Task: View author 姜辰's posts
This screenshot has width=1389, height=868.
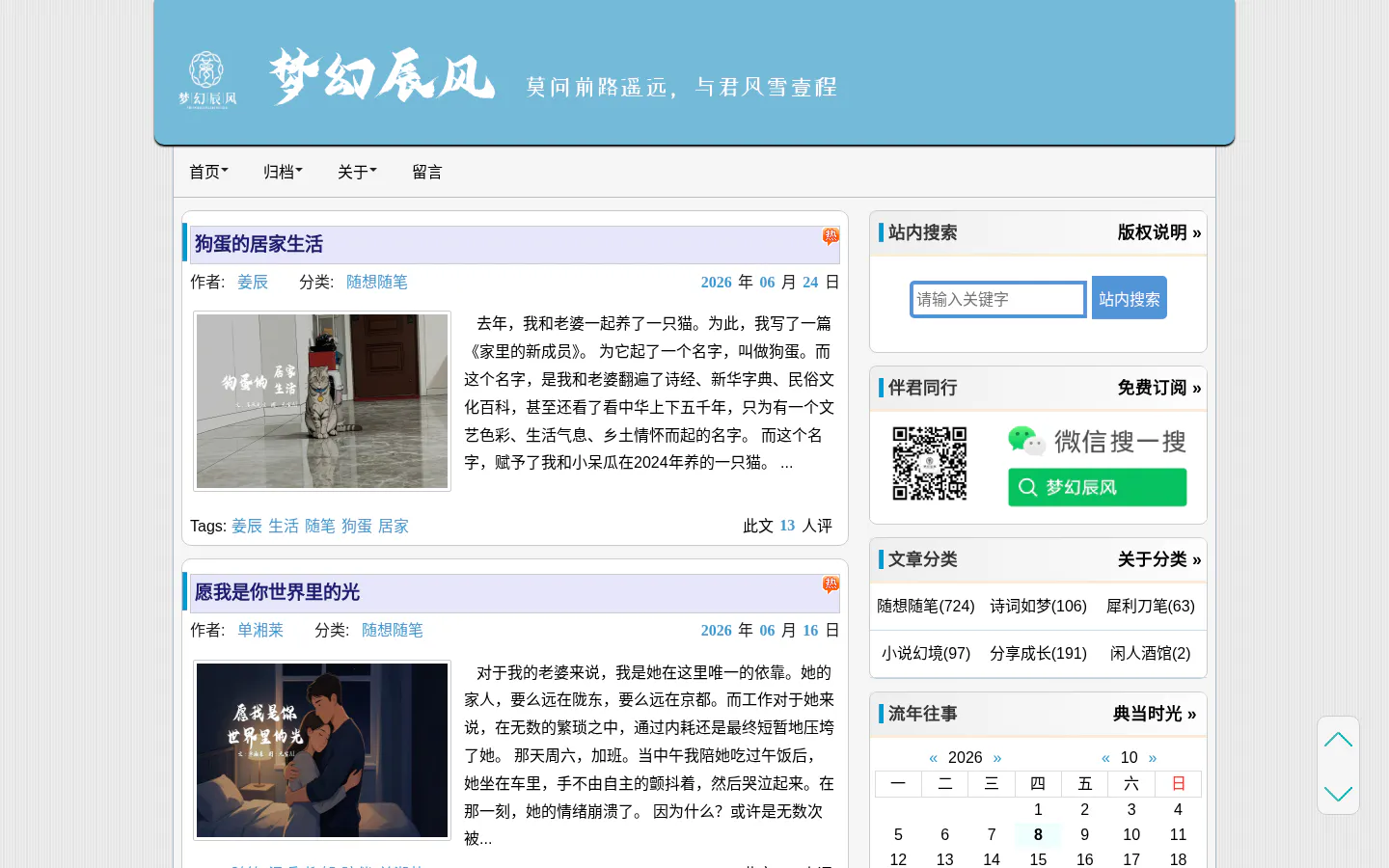Action: point(253,282)
